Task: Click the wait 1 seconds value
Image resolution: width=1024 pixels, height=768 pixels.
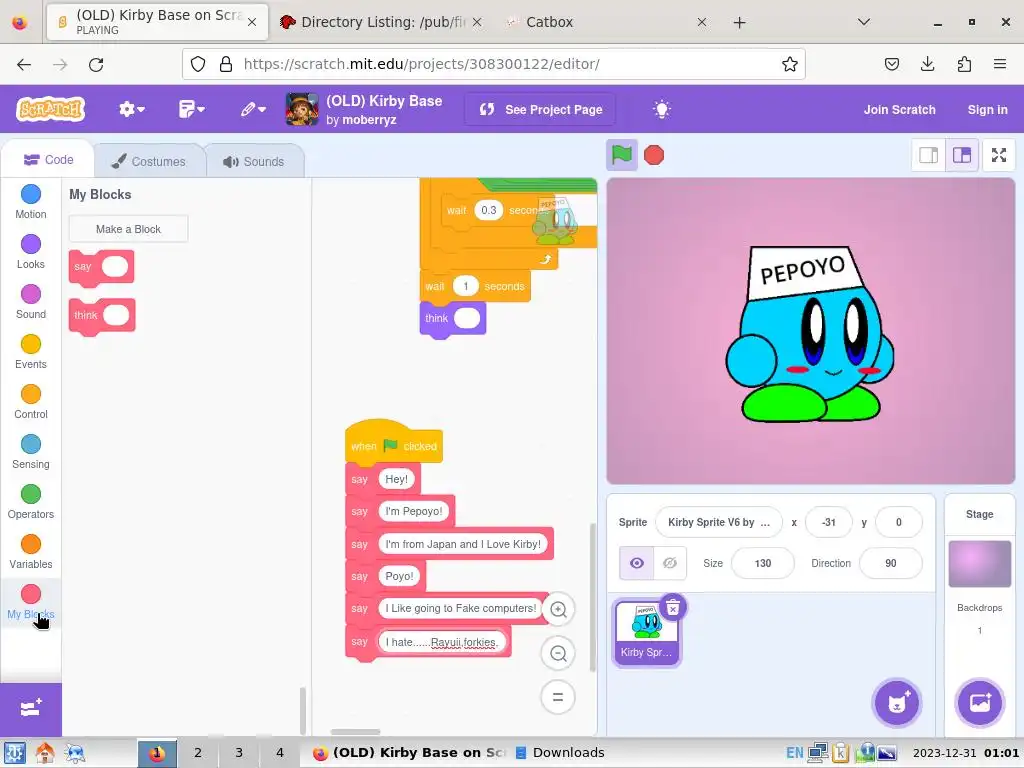Action: tap(466, 286)
